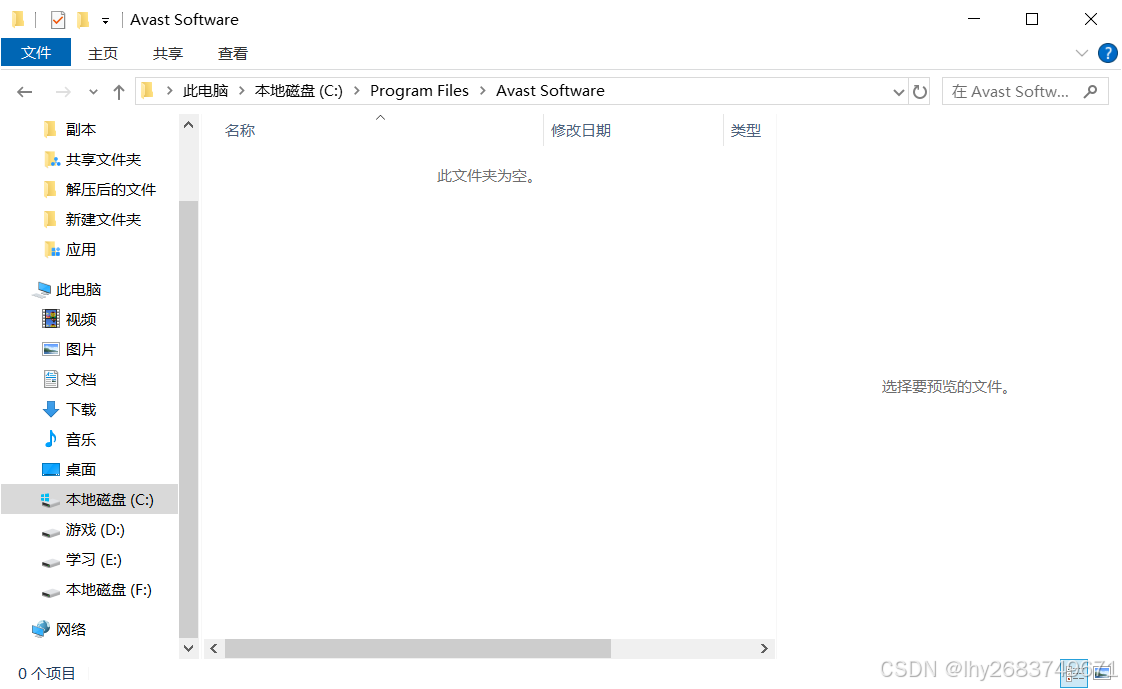
Task: Click Program Files in the address breadcrumb
Action: (419, 91)
